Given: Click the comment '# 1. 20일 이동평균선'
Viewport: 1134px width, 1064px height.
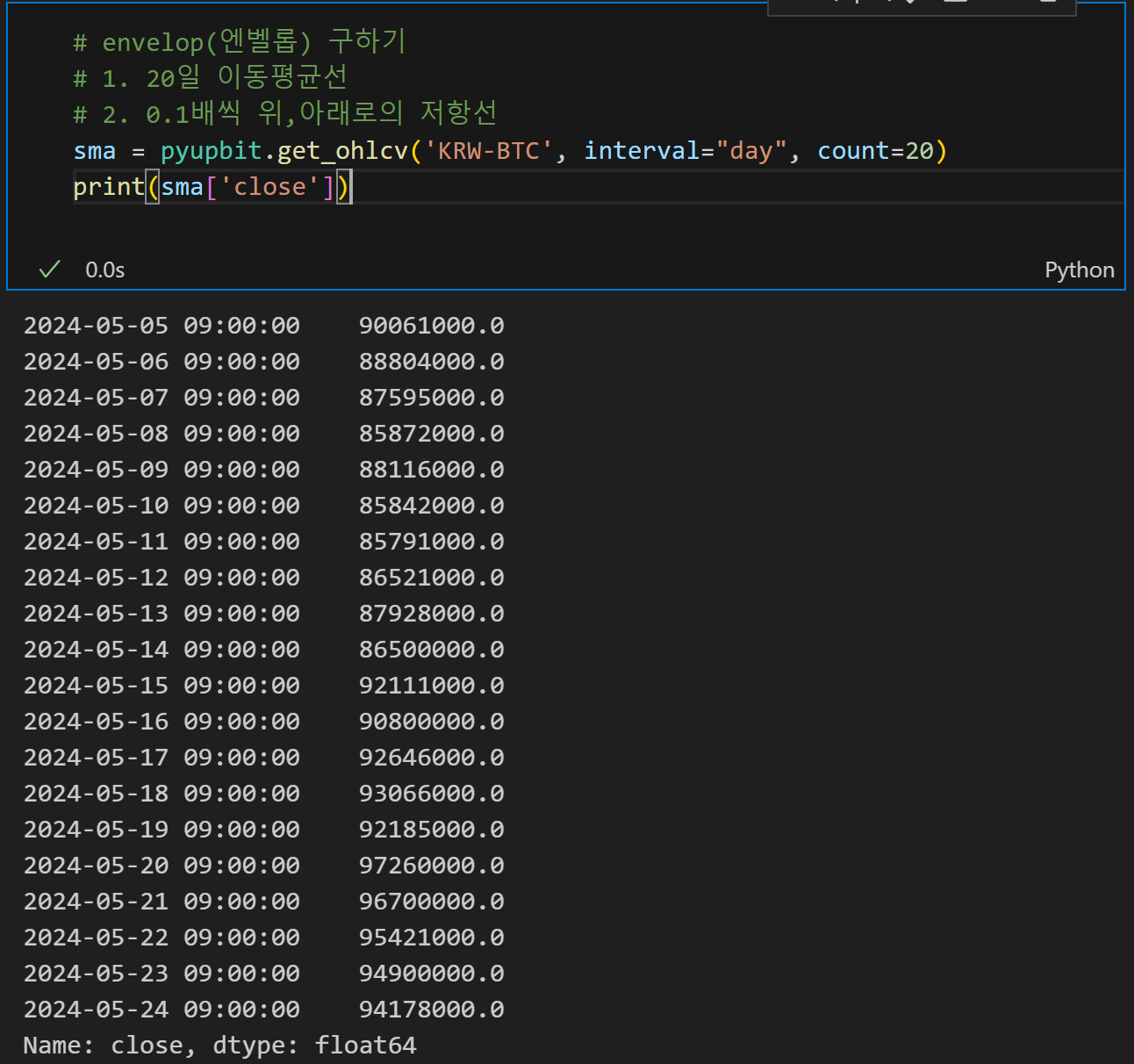Looking at the screenshot, I should click(x=210, y=77).
